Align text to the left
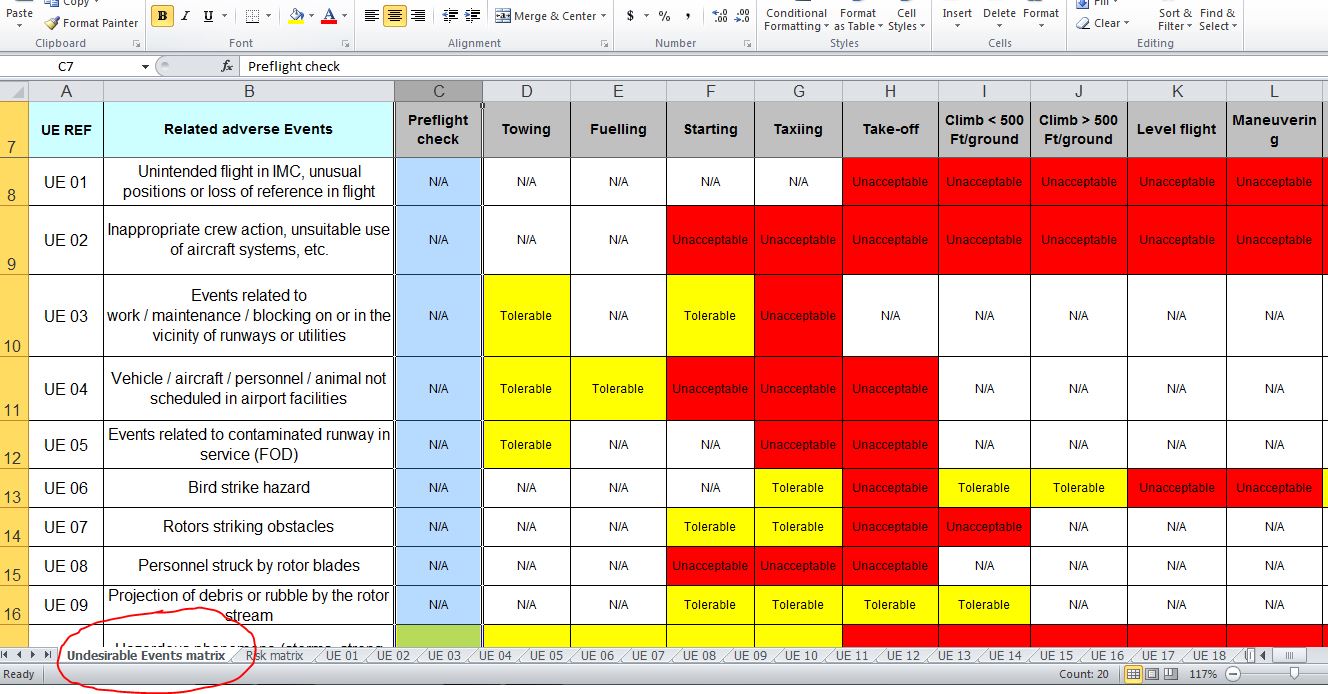1328x694 pixels. pos(371,16)
